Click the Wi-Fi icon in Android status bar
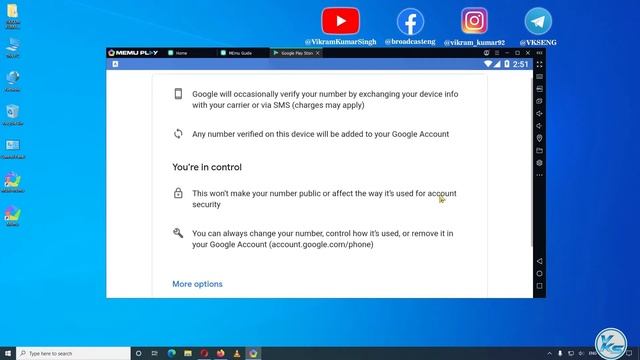The height and width of the screenshot is (360, 640). click(487, 64)
